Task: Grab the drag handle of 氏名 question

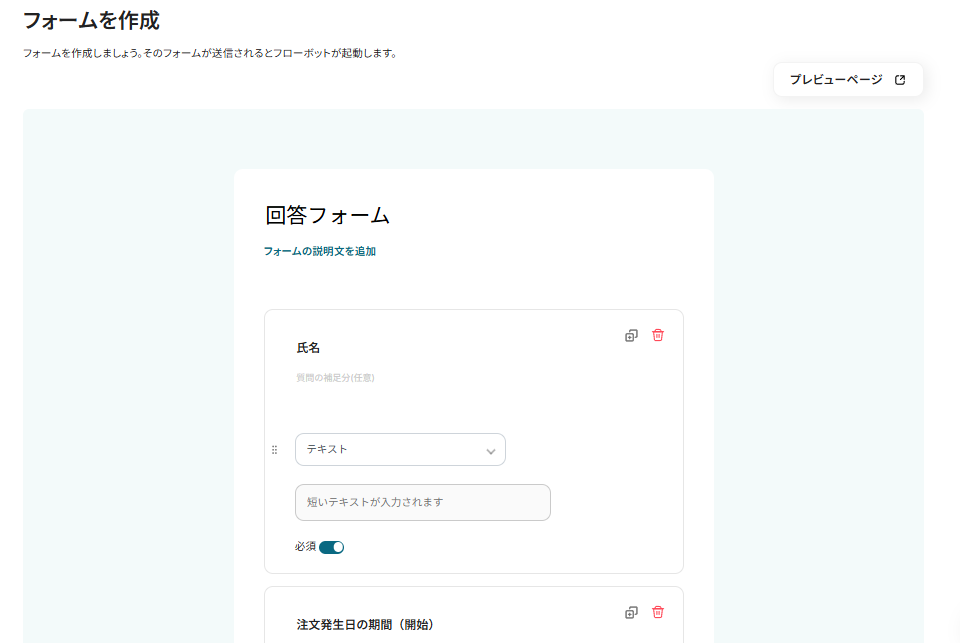Action: click(274, 450)
